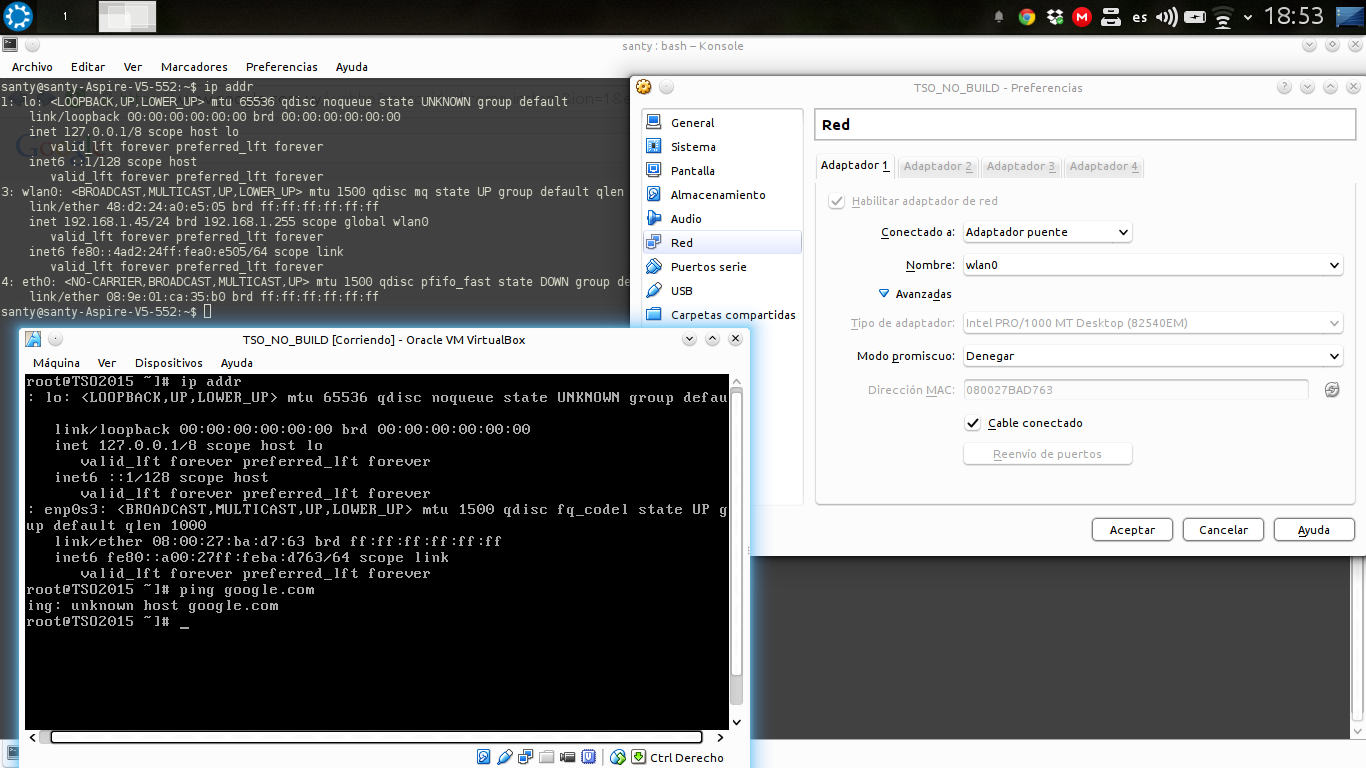Open the Almacenamiento settings category
This screenshot has width=1366, height=768.
tap(721, 195)
